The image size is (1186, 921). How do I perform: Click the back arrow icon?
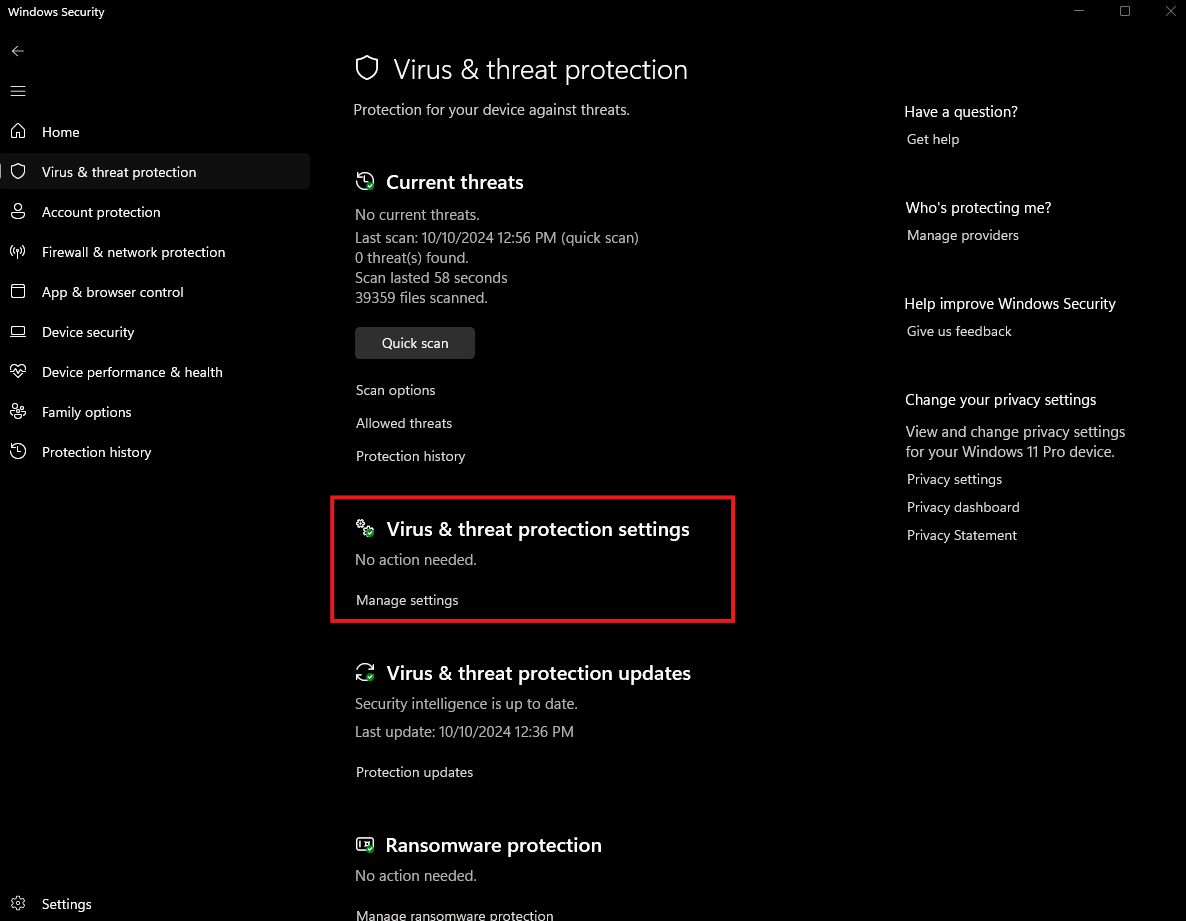point(18,51)
